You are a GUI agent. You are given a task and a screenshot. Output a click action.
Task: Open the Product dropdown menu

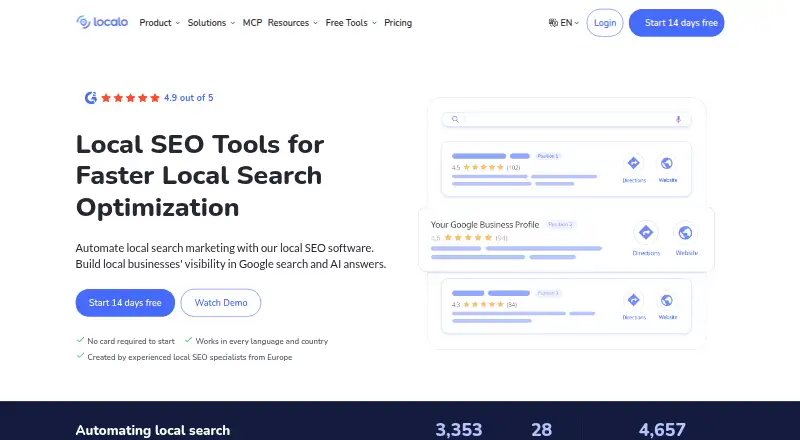160,22
